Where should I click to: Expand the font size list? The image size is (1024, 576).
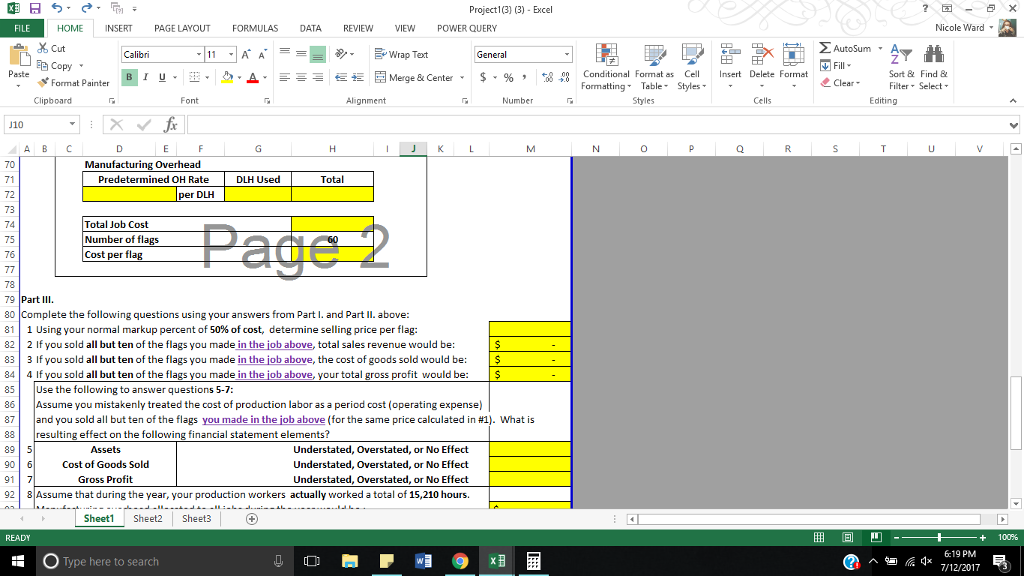tap(231, 54)
